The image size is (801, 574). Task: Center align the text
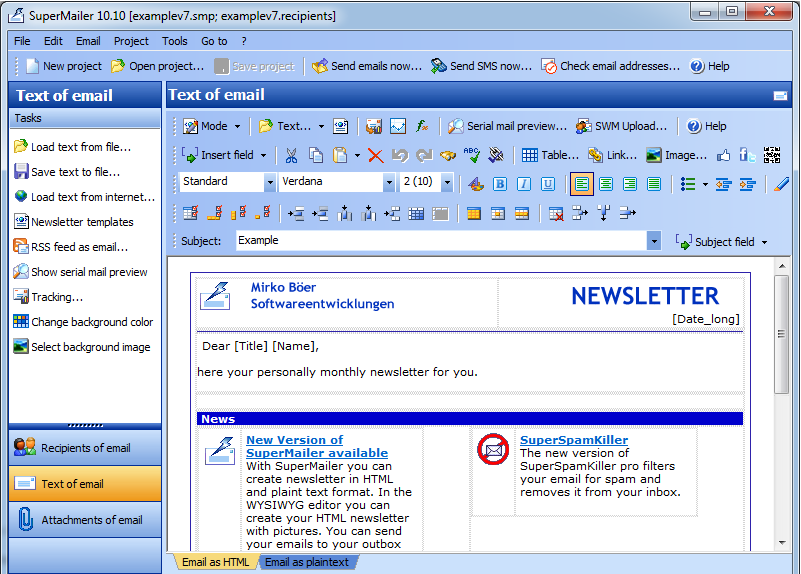[606, 184]
